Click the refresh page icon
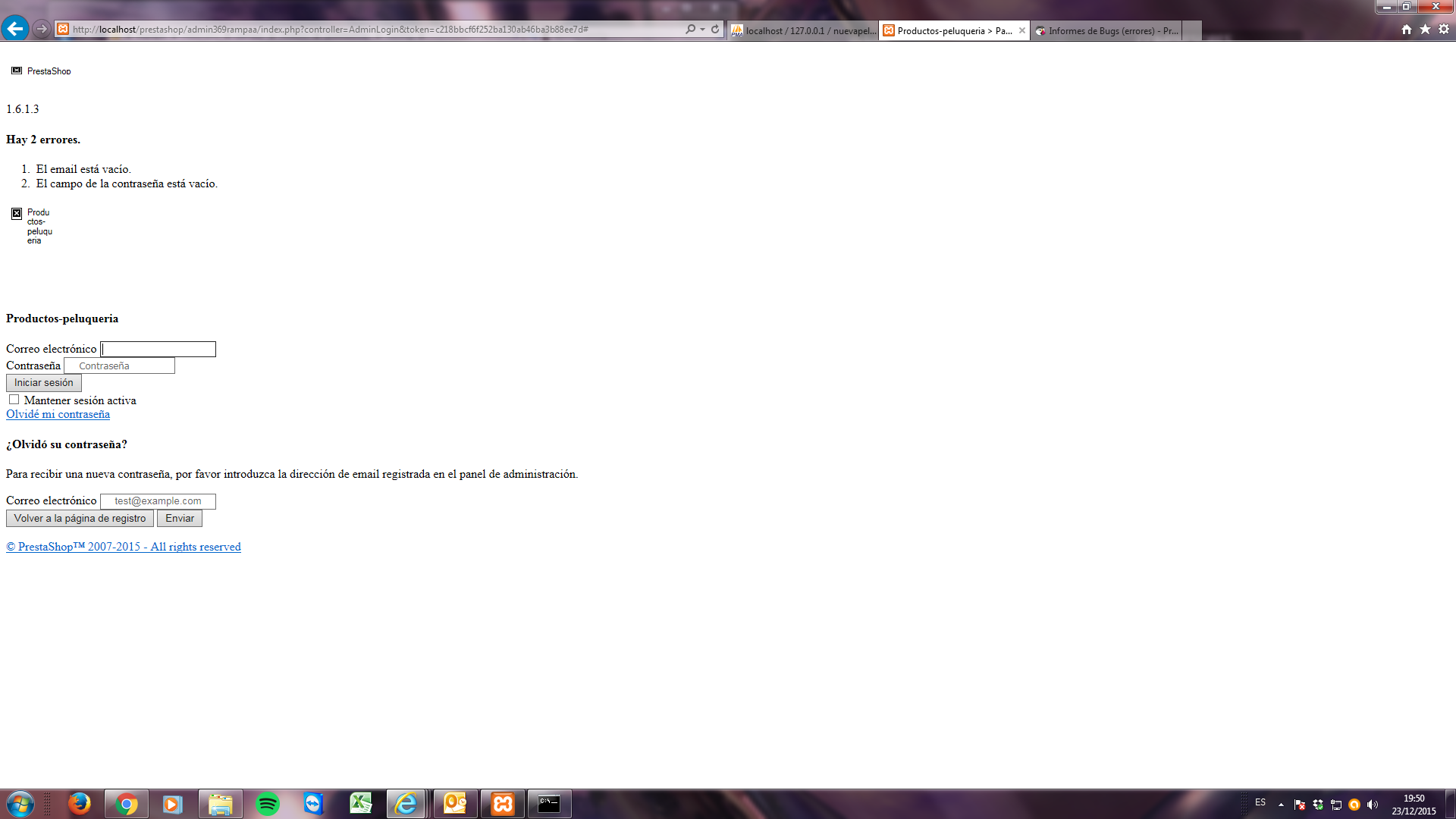 pos(715,29)
